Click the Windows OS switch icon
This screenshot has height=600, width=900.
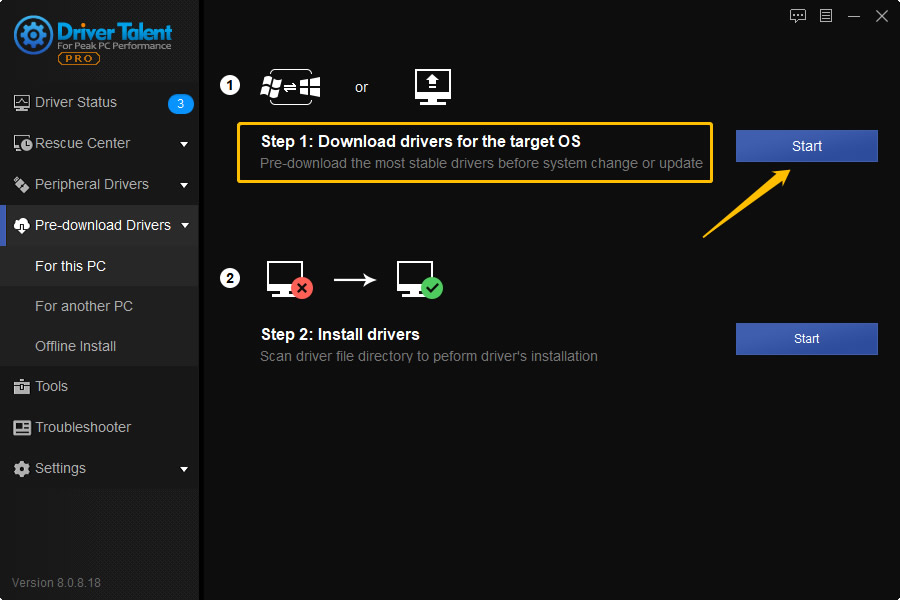[x=290, y=87]
